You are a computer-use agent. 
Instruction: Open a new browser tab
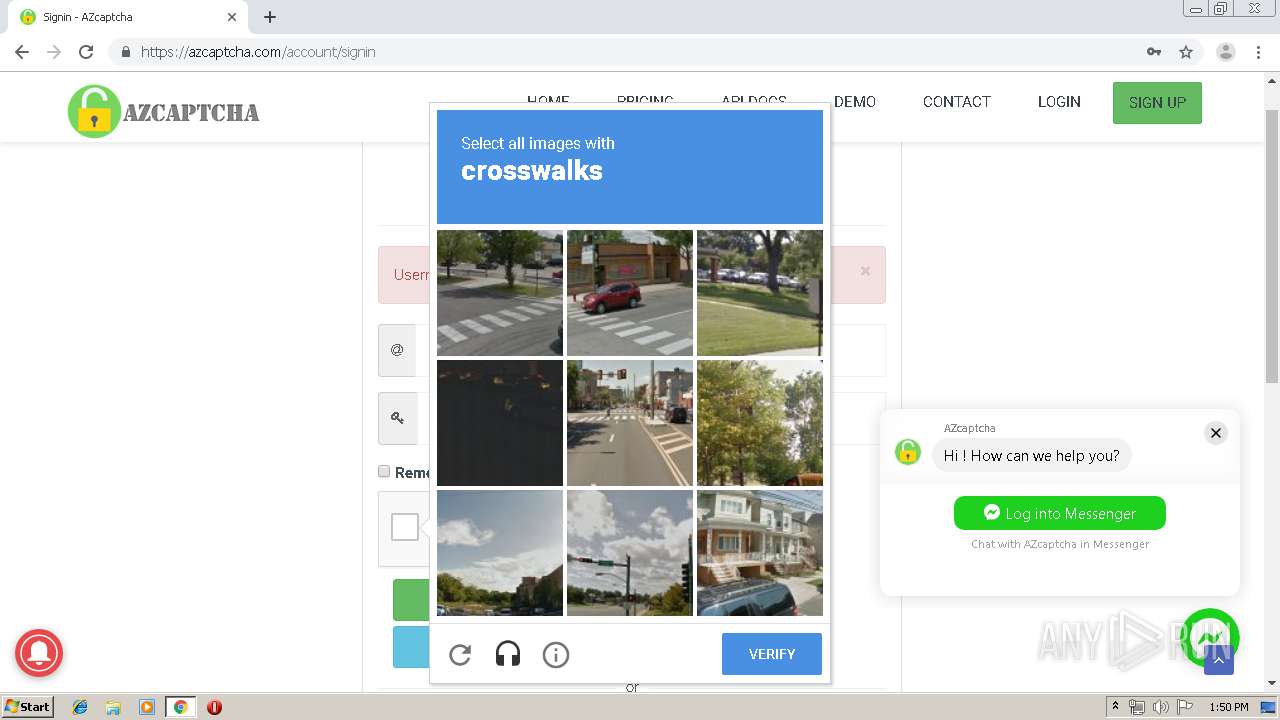click(270, 17)
